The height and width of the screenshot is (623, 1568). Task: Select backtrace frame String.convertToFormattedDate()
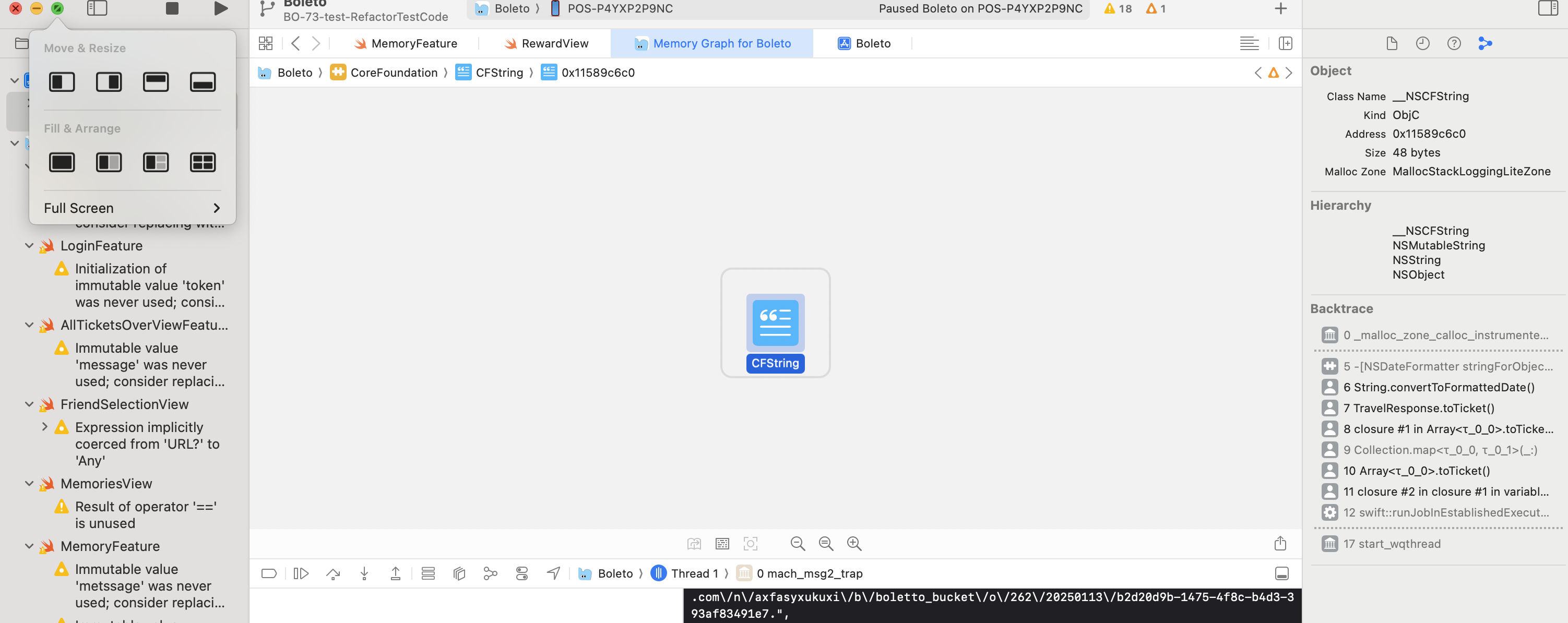point(1439,387)
